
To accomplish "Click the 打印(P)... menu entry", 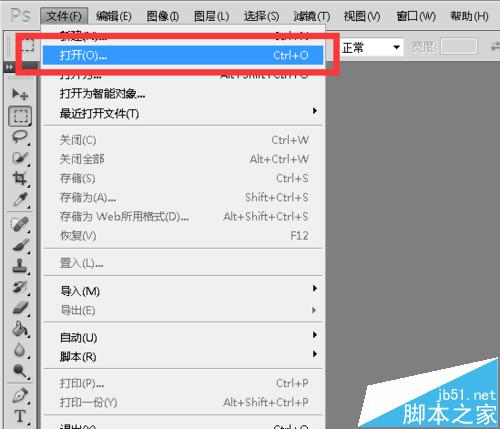I will point(183,383).
